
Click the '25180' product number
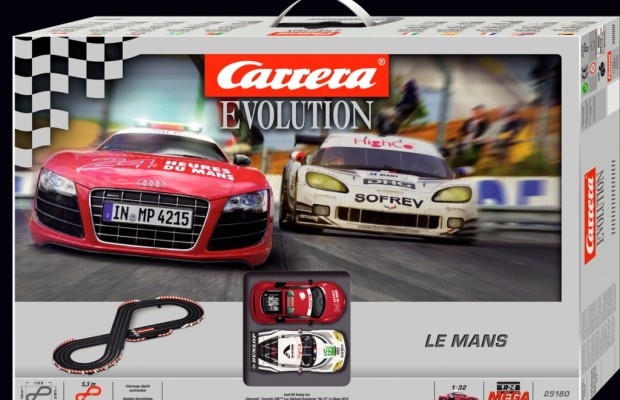[557, 394]
